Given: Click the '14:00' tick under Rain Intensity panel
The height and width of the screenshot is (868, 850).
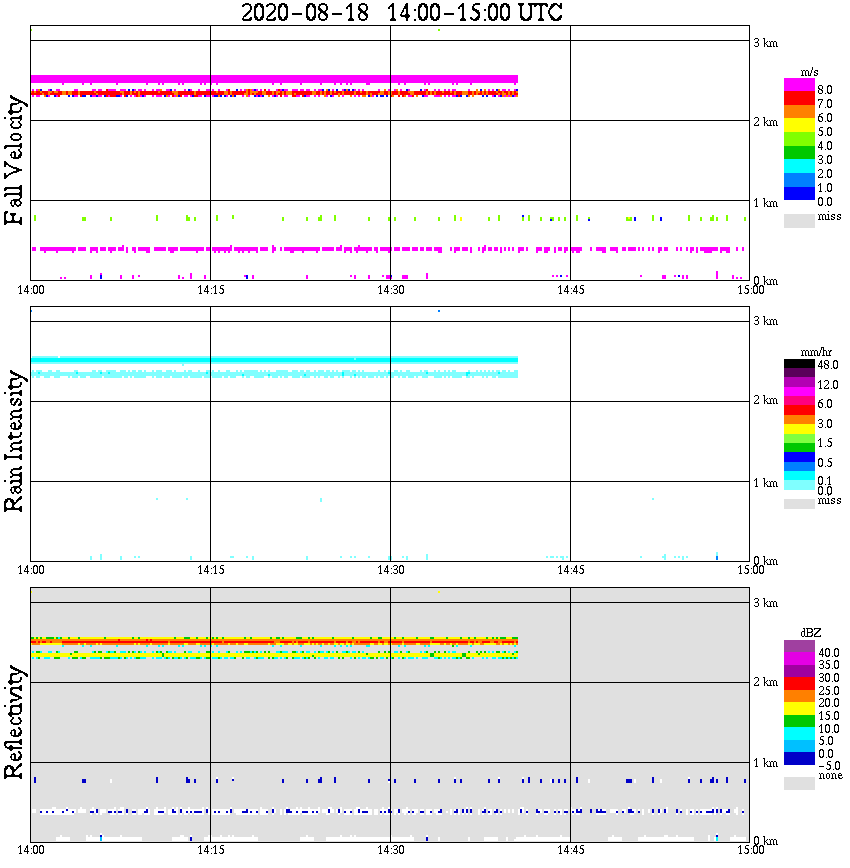Looking at the screenshot, I should (x=30, y=570).
